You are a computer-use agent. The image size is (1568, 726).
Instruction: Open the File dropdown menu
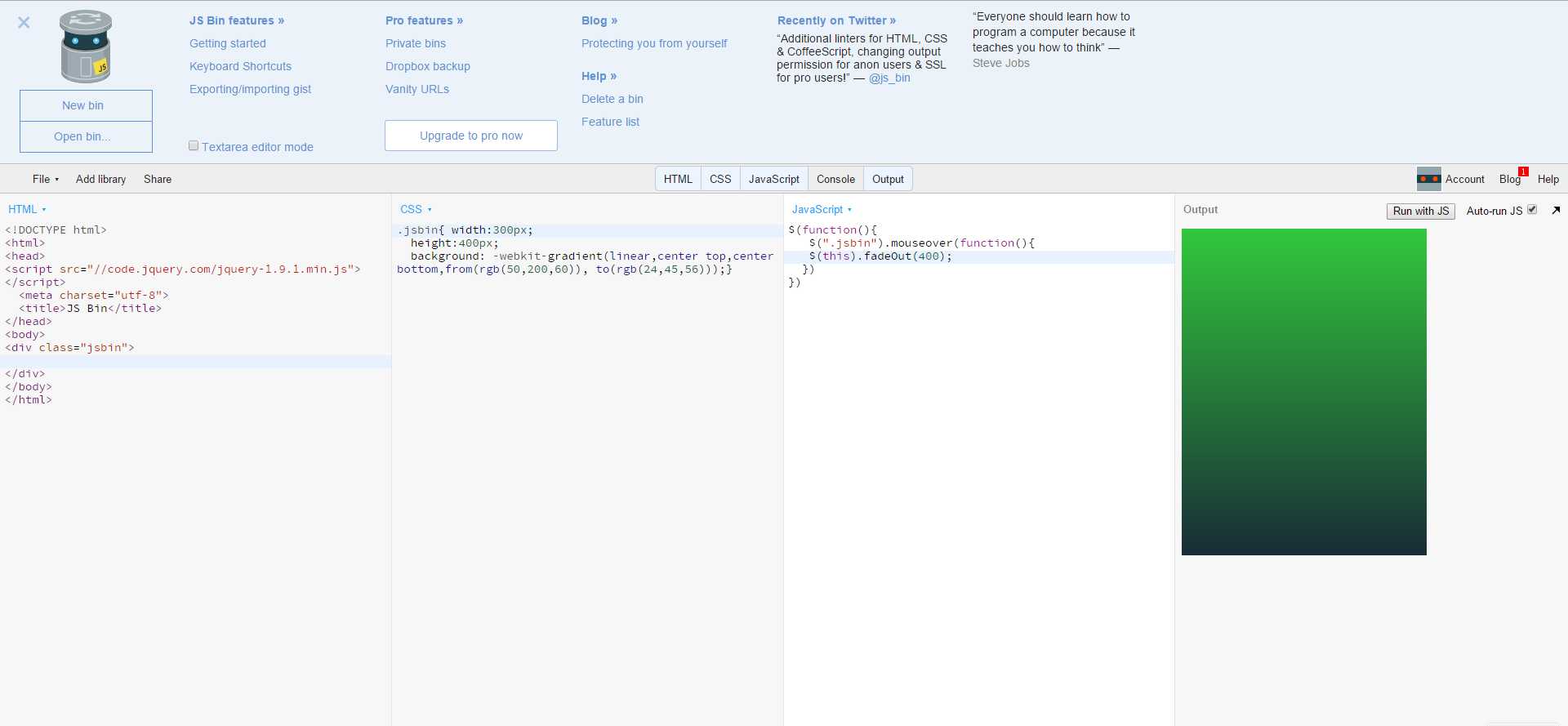46,179
